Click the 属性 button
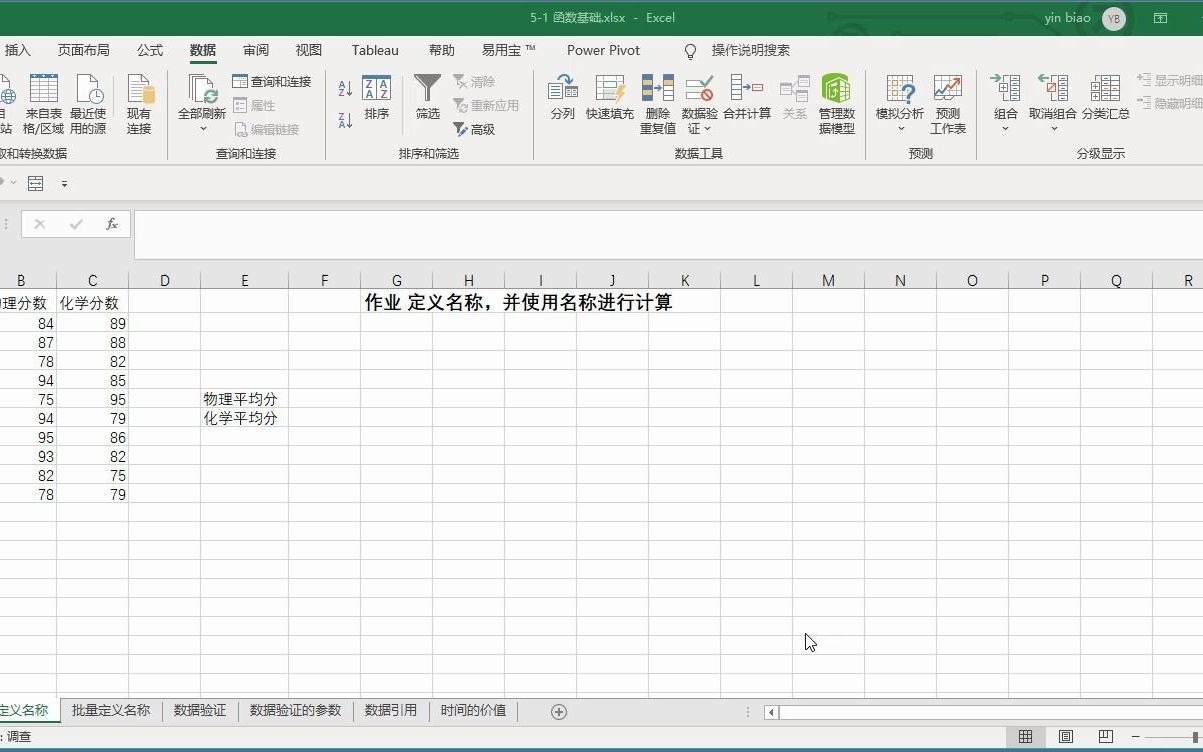 point(257,104)
